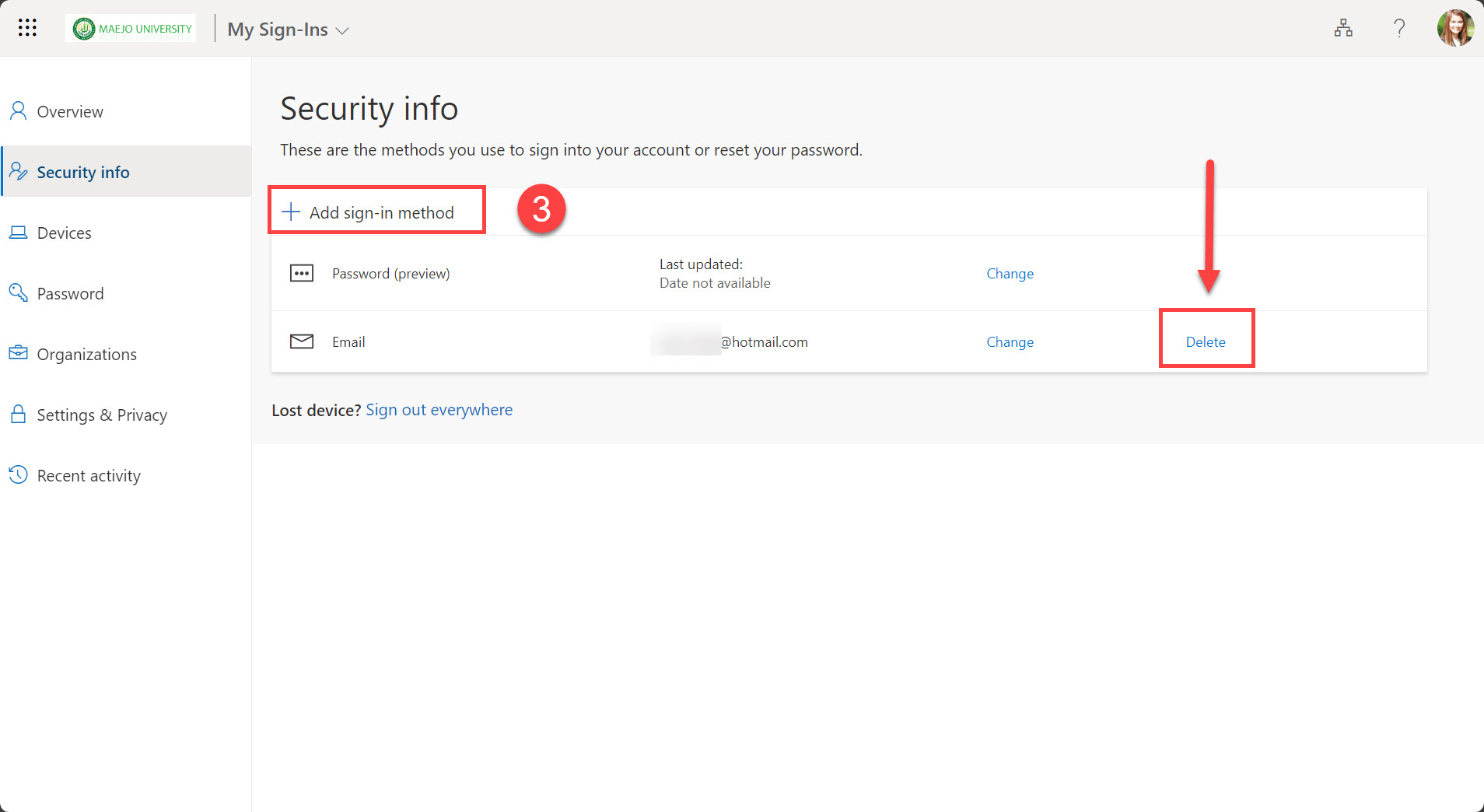Click the plus icon beside Add sign-in method
Screen dimensions: 1484x812
291,212
